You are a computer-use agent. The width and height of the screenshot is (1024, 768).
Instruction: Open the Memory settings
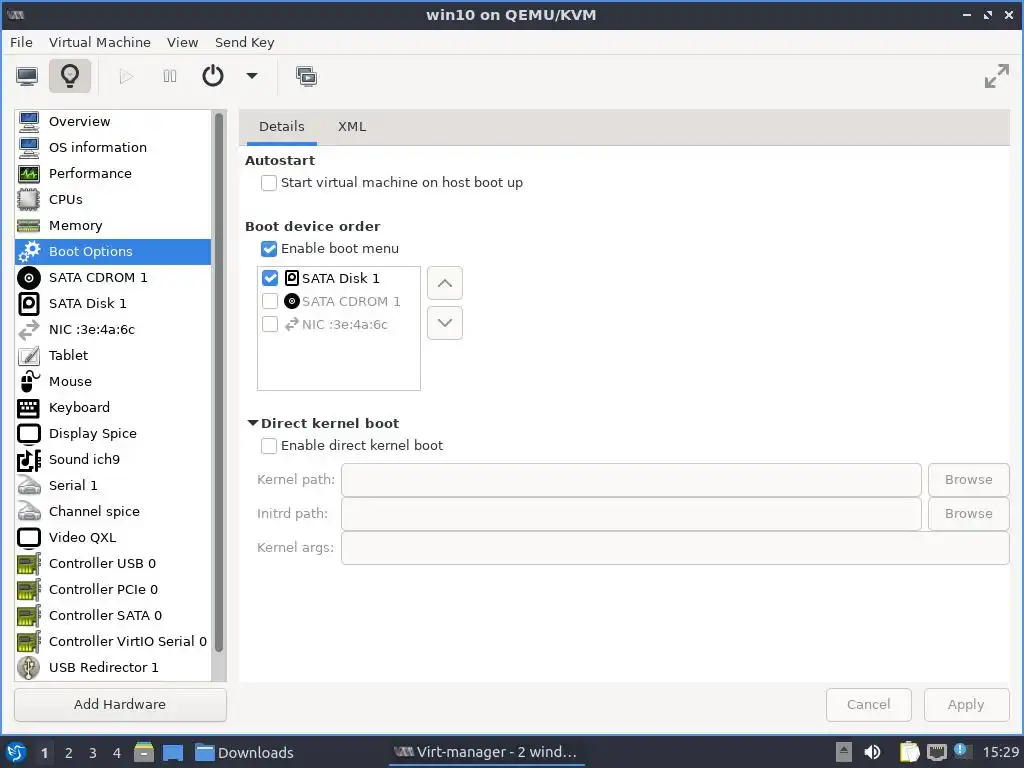[113, 226]
